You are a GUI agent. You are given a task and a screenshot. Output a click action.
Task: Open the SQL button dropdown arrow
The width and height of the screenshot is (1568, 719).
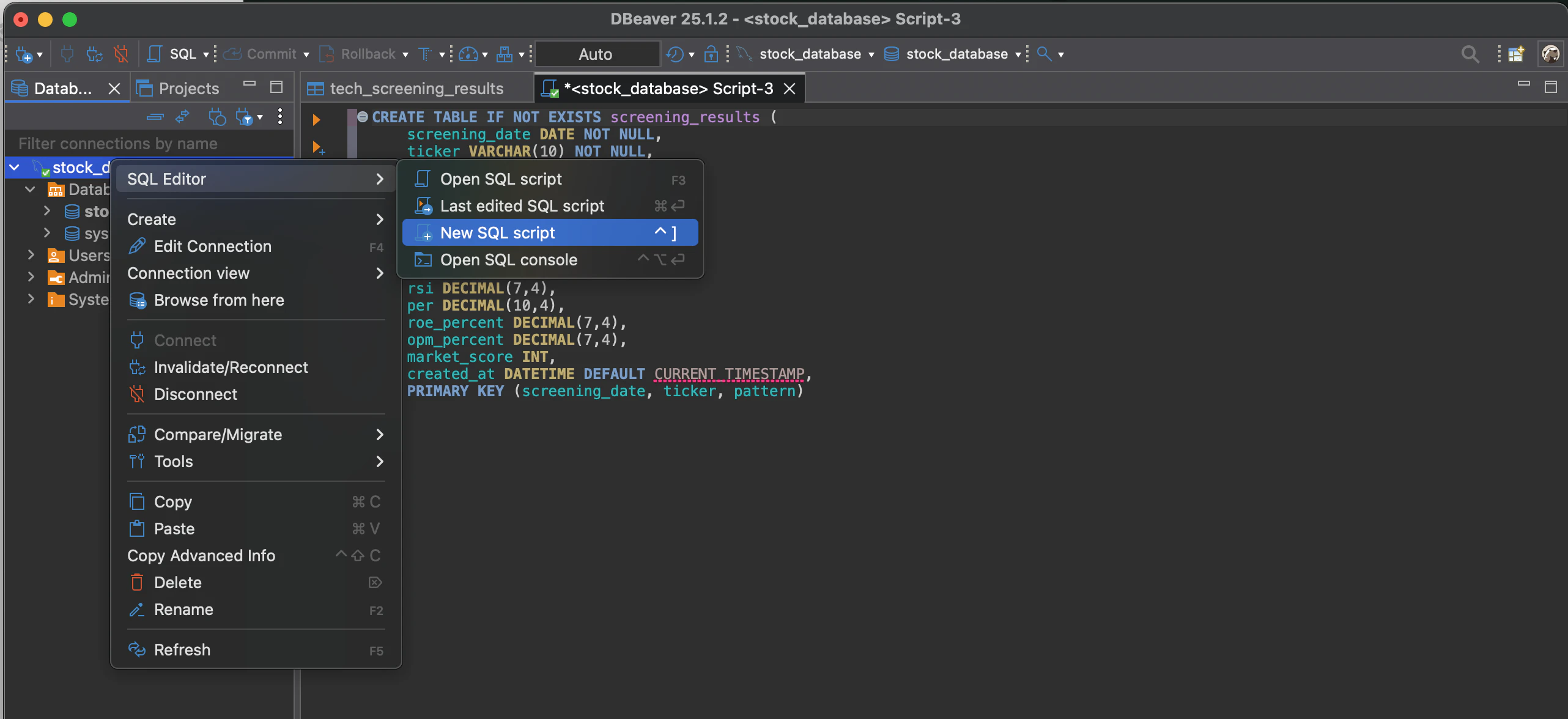point(206,54)
